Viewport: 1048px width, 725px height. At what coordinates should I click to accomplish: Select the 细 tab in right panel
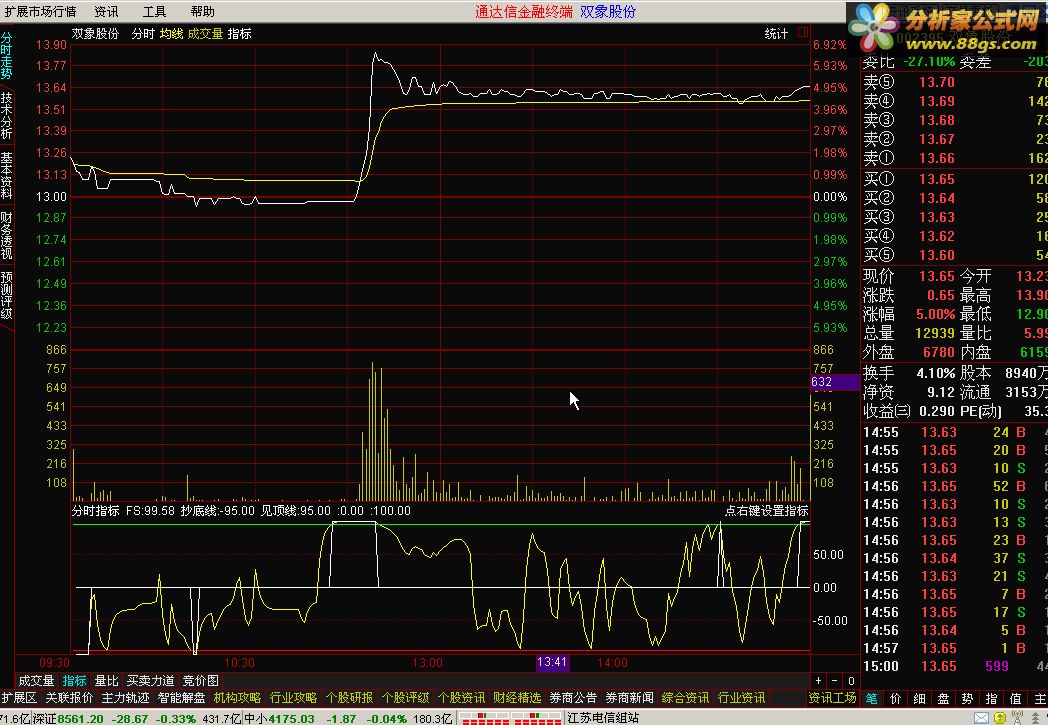tap(920, 698)
